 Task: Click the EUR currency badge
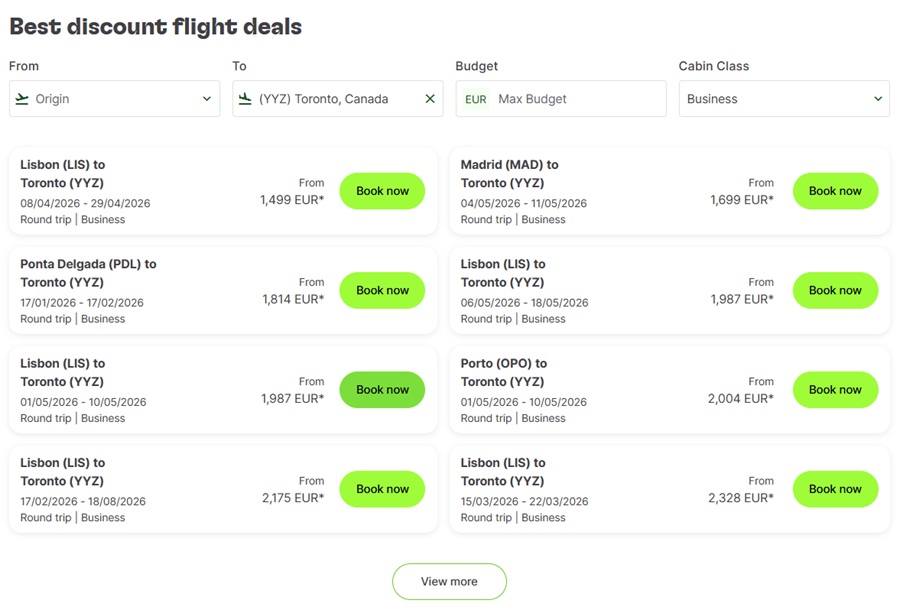(x=476, y=99)
